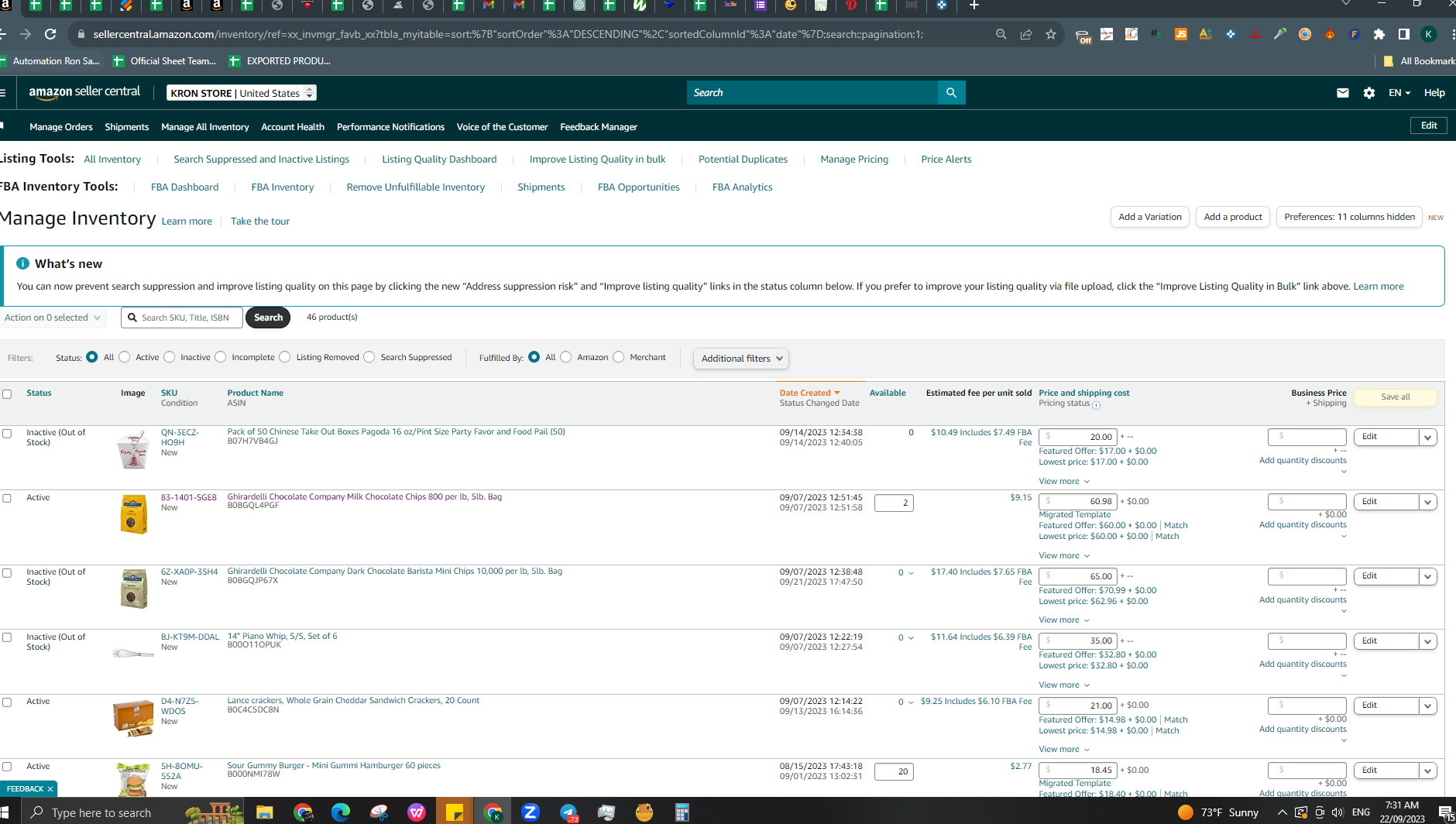Viewport: 1456px width, 824px height.
Task: Click the Search SKU, Title, ISBN field
Action: (x=182, y=318)
